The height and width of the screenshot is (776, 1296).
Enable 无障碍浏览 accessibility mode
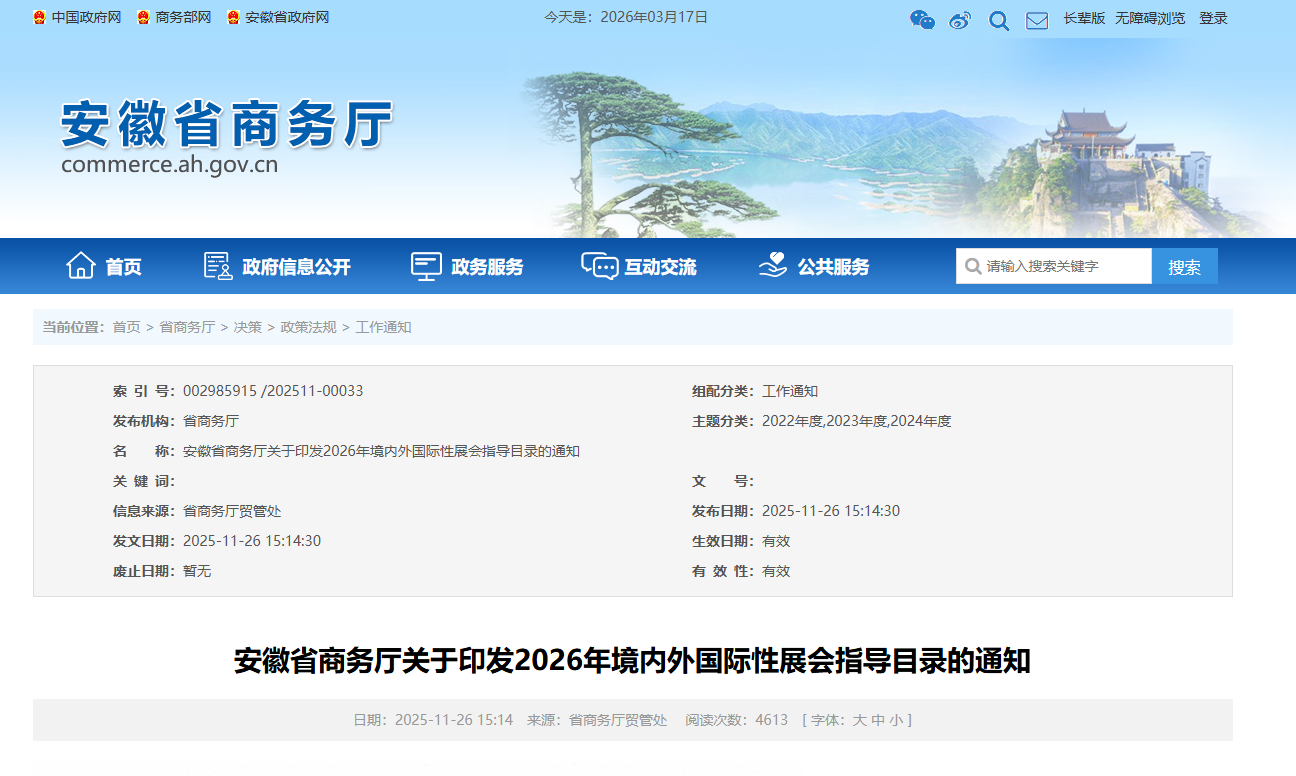(x=1150, y=18)
